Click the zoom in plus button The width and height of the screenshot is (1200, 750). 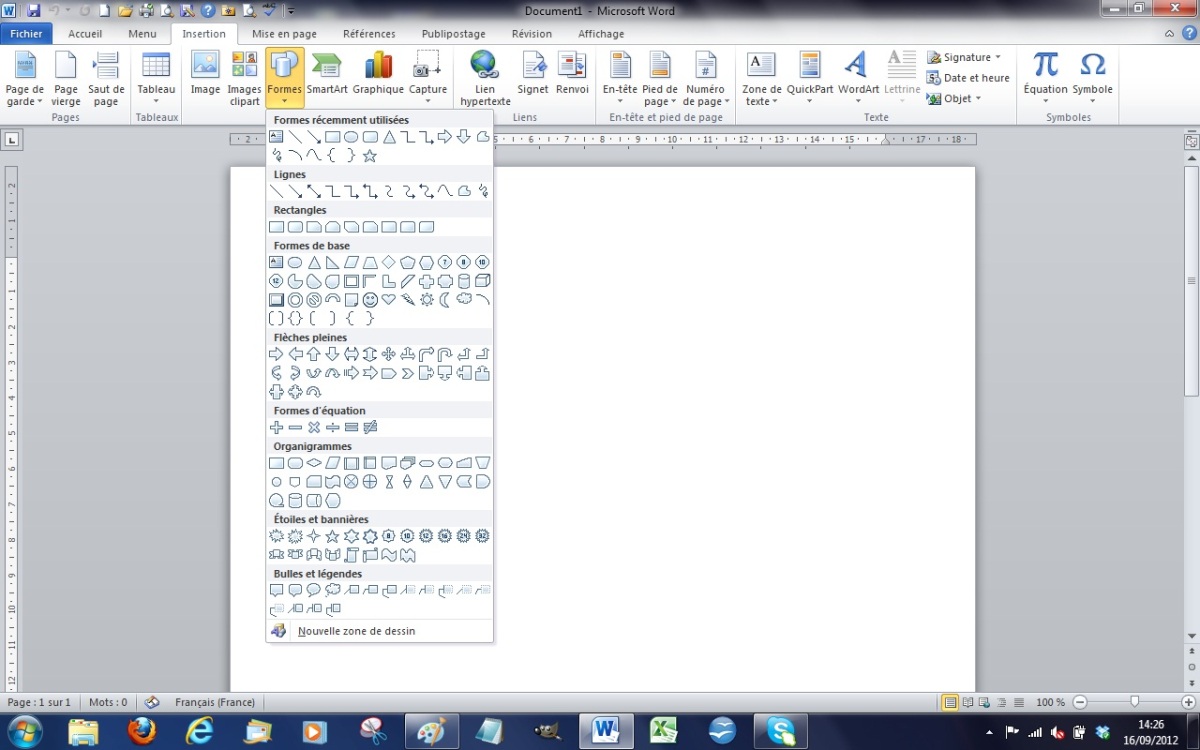pyautogui.click(x=1188, y=702)
